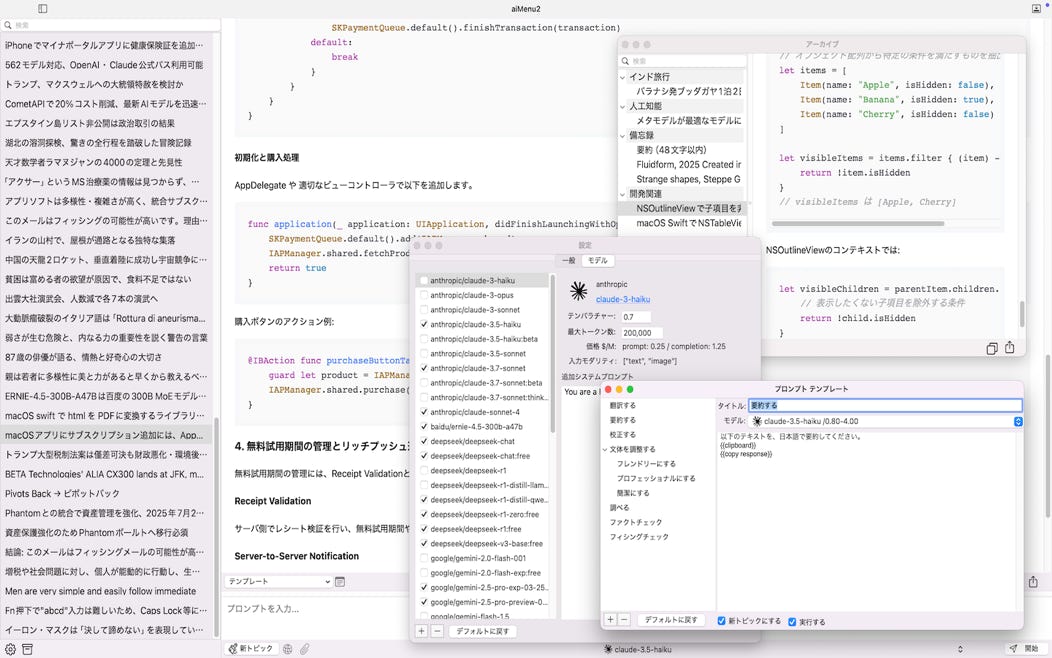Screen dimensions: 1052x658
Task: Remove template with minus in プロンプト テンプレート
Action: pos(624,620)
